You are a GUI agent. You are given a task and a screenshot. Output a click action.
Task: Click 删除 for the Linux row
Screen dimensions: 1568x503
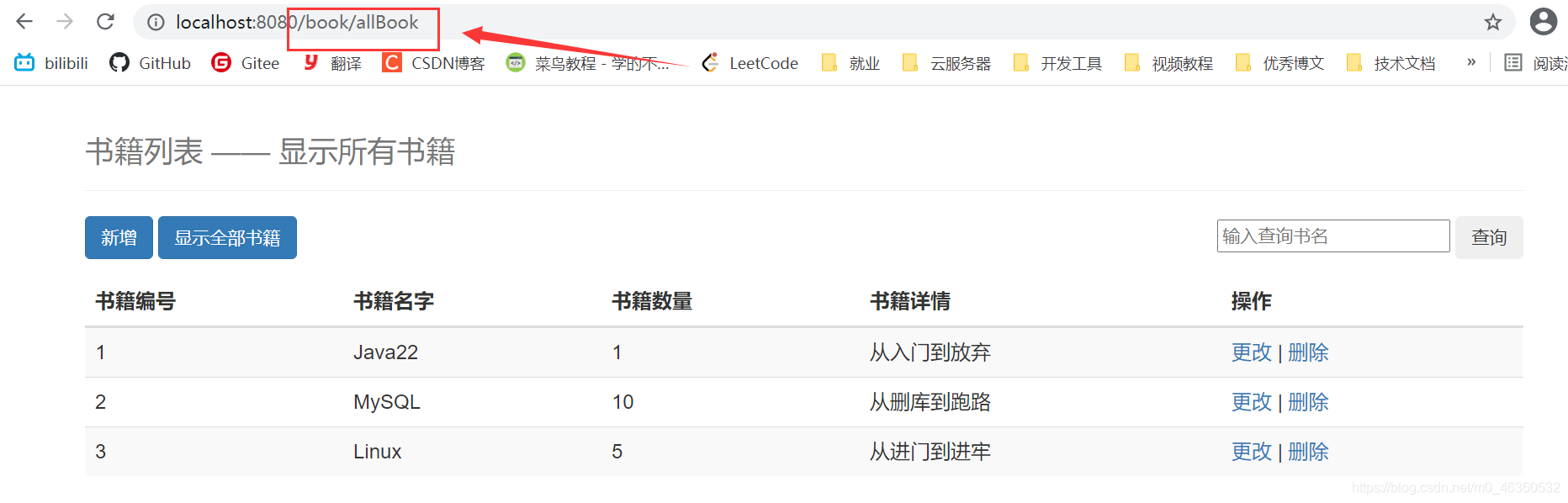(x=1308, y=452)
